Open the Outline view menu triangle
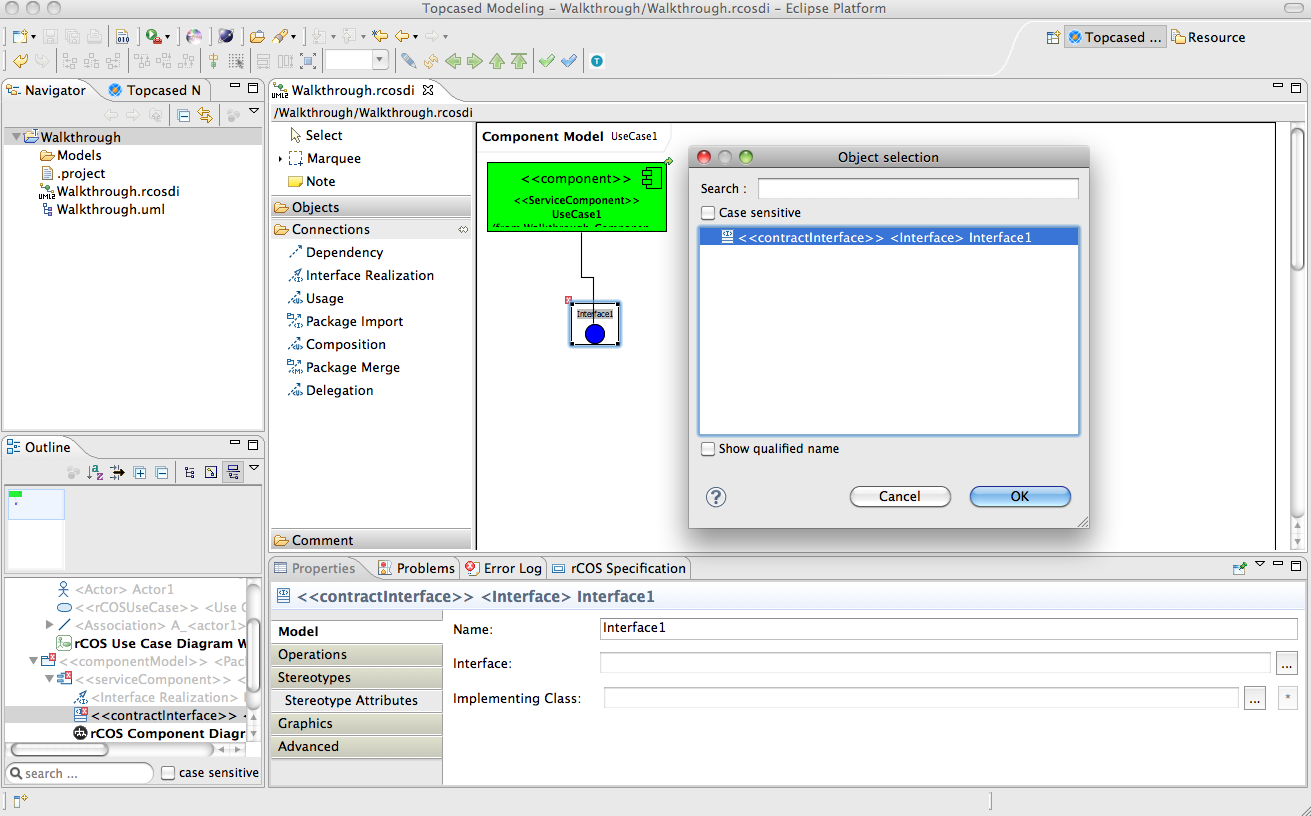1311x816 pixels. pos(254,469)
